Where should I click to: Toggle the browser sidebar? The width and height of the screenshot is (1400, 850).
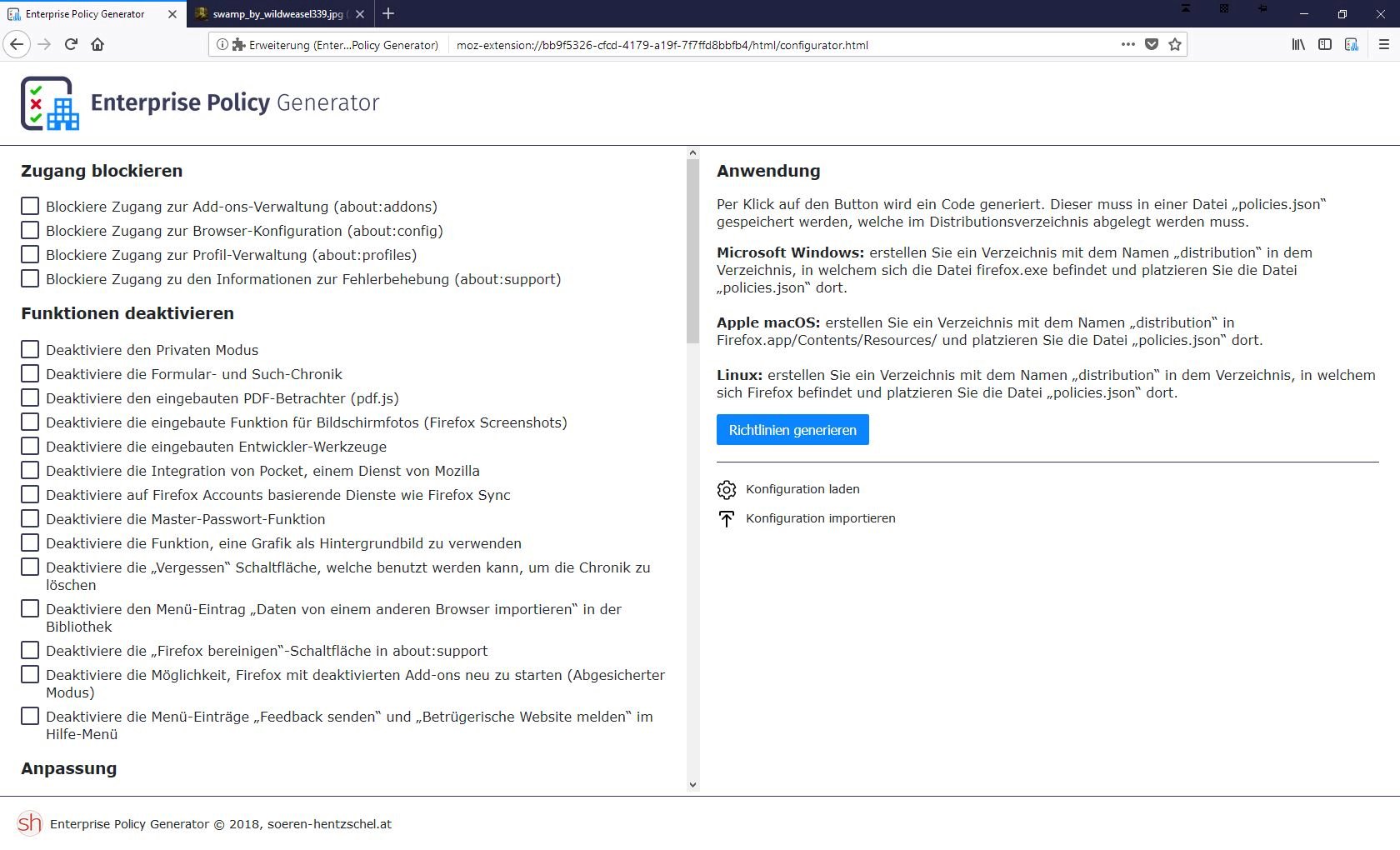coord(1325,44)
